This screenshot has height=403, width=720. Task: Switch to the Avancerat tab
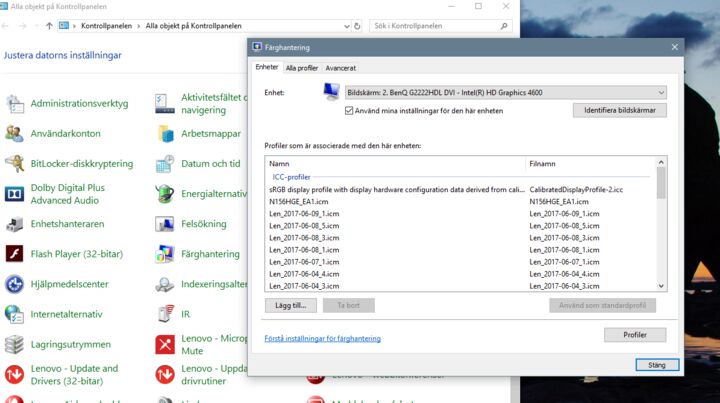(x=341, y=68)
